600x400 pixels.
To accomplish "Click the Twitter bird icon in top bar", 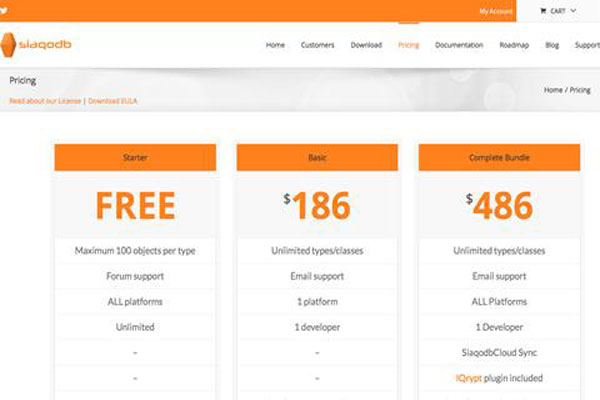I will point(4,11).
